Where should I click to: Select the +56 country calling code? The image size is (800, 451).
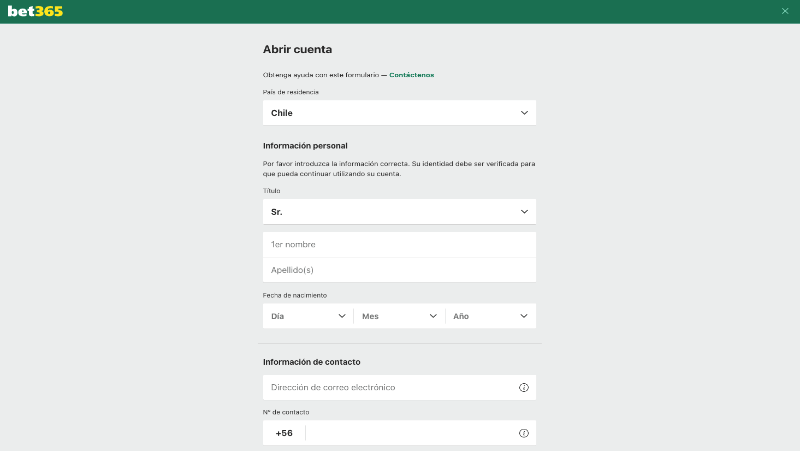pos(284,433)
